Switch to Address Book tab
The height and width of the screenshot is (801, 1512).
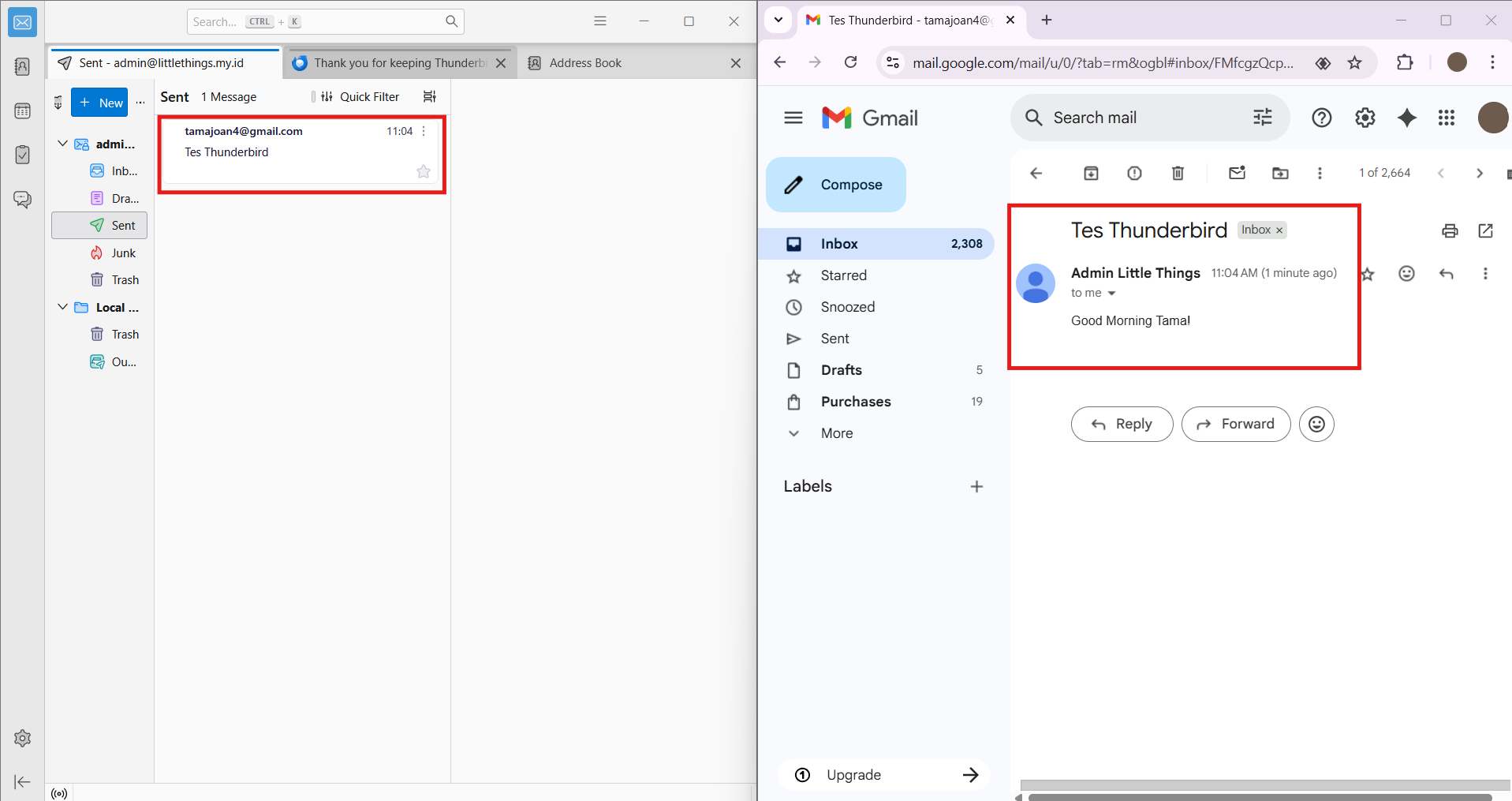tap(585, 63)
